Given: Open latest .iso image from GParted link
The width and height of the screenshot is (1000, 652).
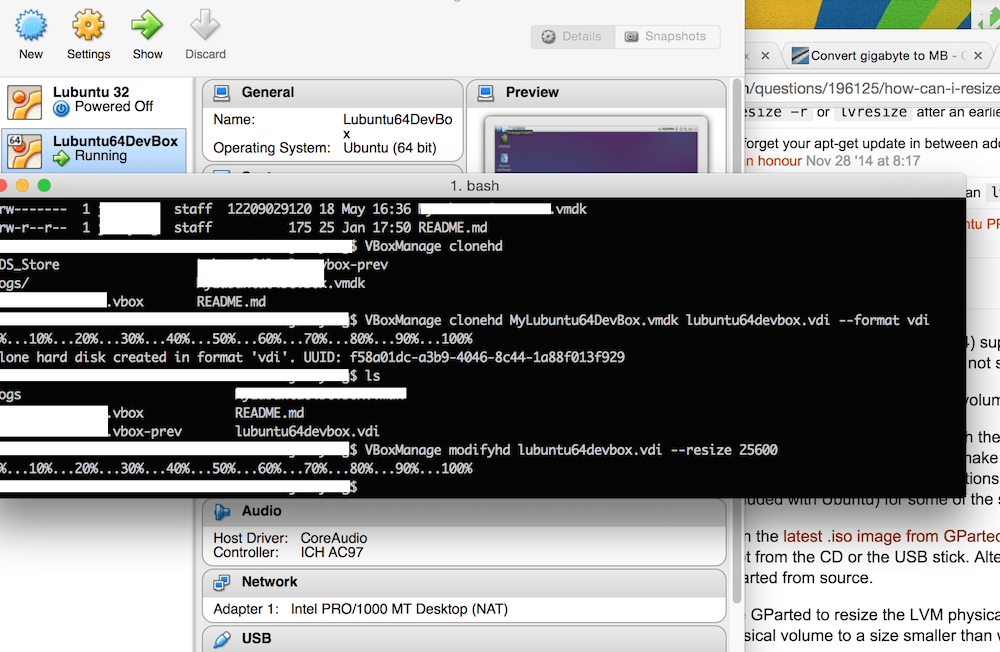Looking at the screenshot, I should (x=892, y=537).
